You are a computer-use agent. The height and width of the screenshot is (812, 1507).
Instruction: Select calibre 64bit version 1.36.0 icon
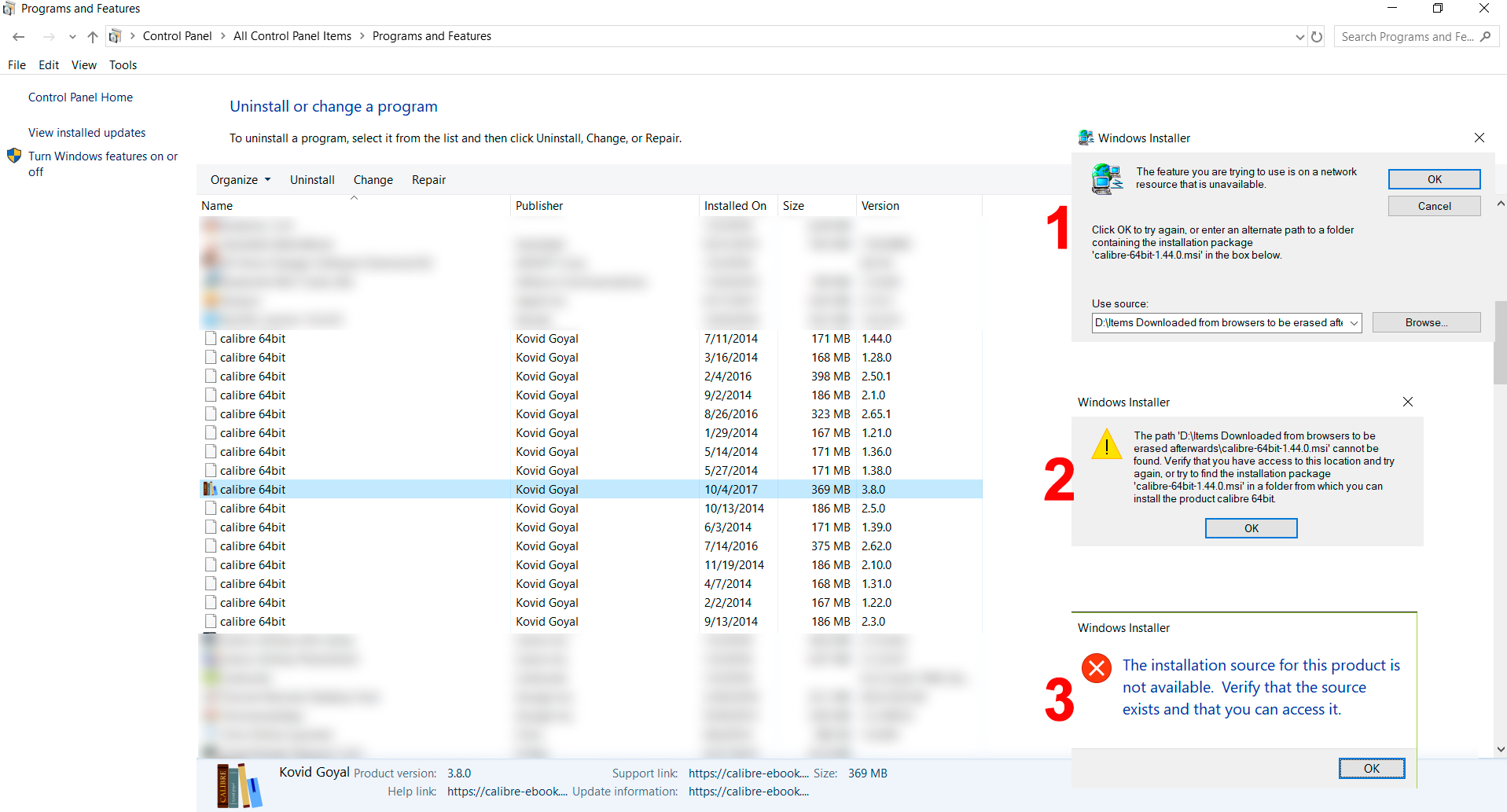pyautogui.click(x=211, y=452)
